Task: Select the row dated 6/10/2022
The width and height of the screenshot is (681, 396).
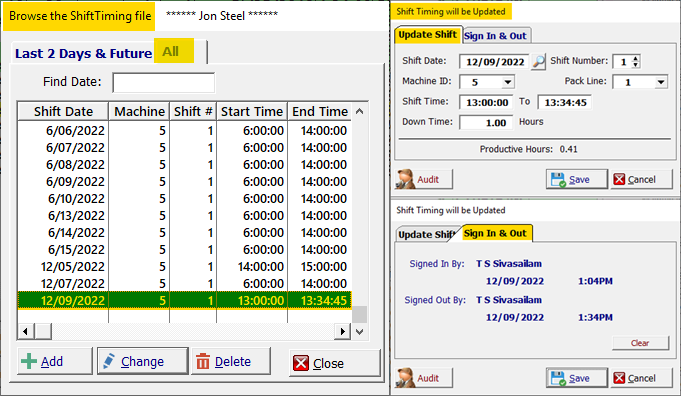Action: pyautogui.click(x=185, y=198)
